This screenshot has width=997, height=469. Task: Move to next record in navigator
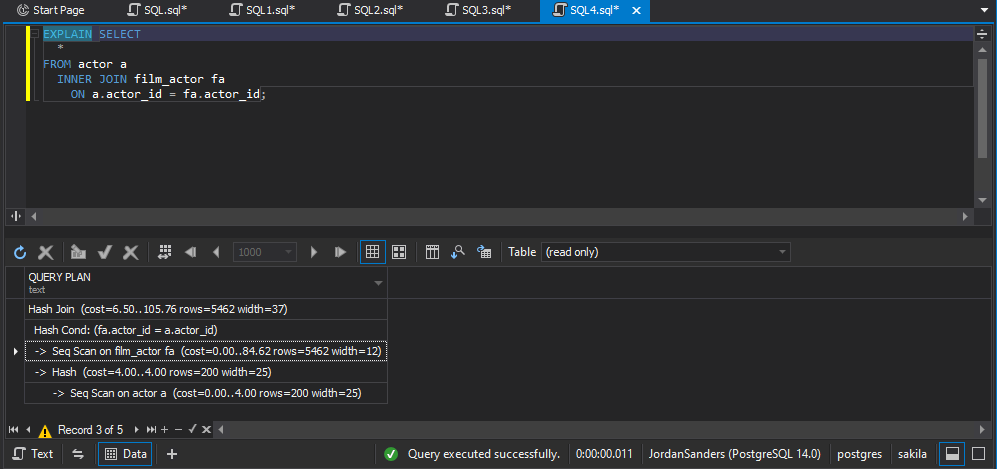(135, 430)
